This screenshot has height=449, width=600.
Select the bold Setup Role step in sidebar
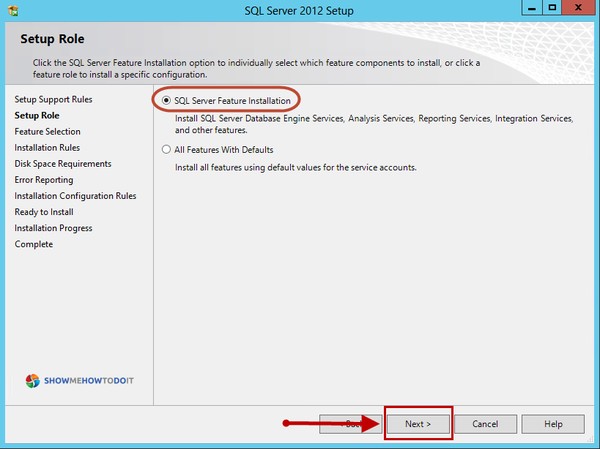(x=37, y=115)
